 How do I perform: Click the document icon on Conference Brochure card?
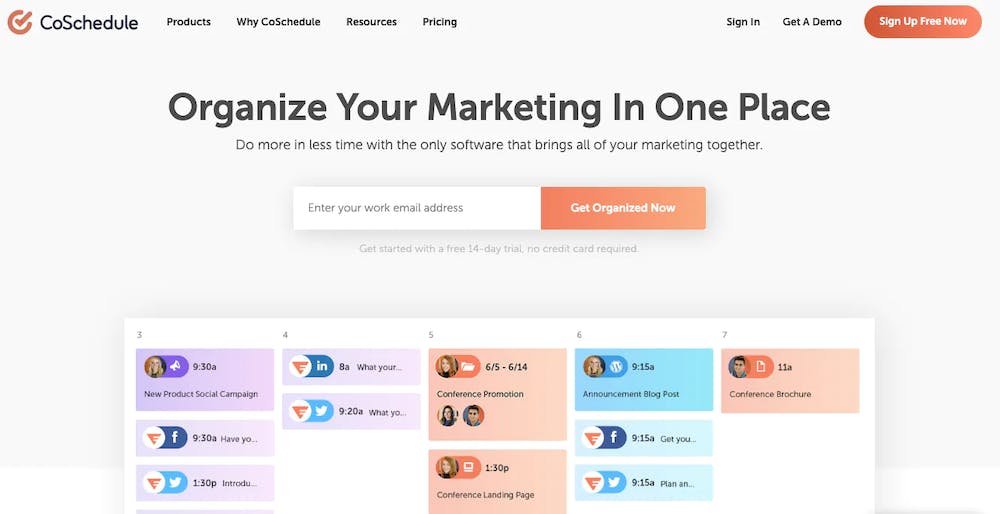[761, 367]
